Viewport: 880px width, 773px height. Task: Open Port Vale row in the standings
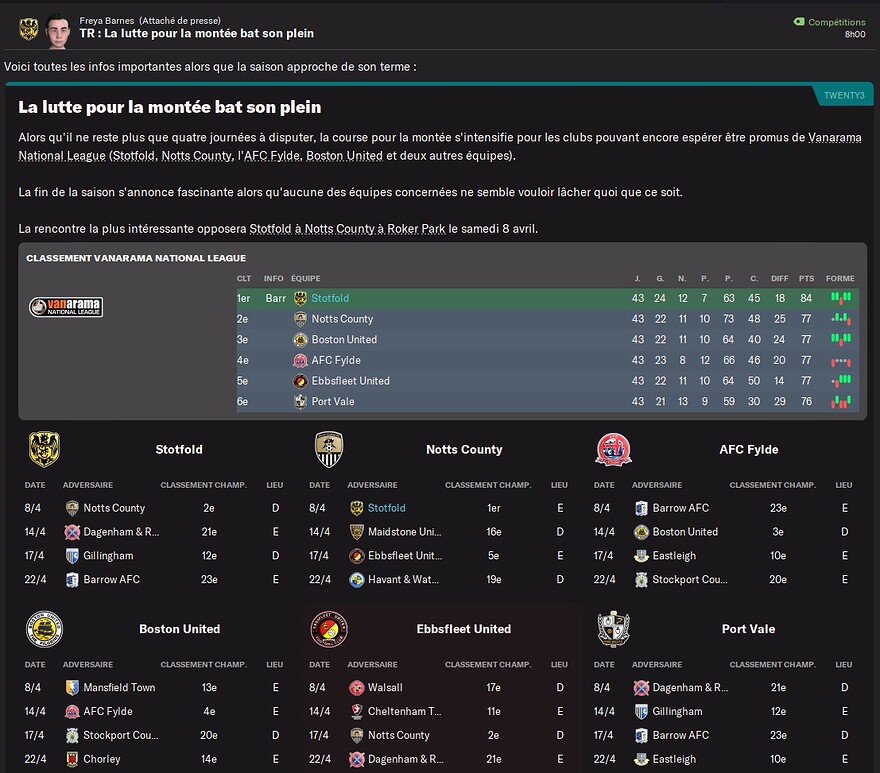click(x=548, y=401)
